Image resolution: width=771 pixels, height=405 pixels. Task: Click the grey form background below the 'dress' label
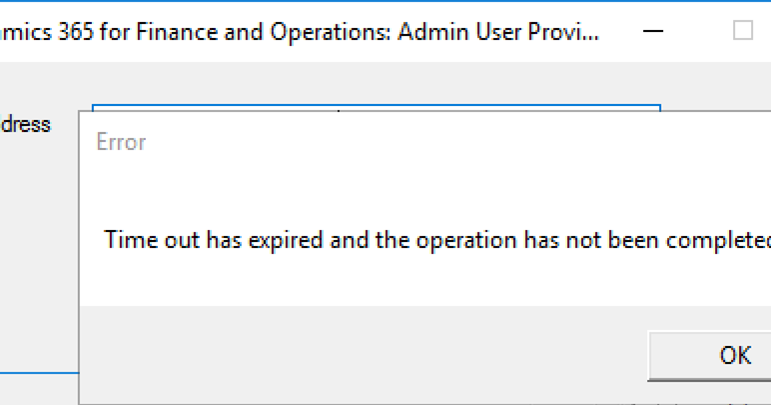coord(39,246)
